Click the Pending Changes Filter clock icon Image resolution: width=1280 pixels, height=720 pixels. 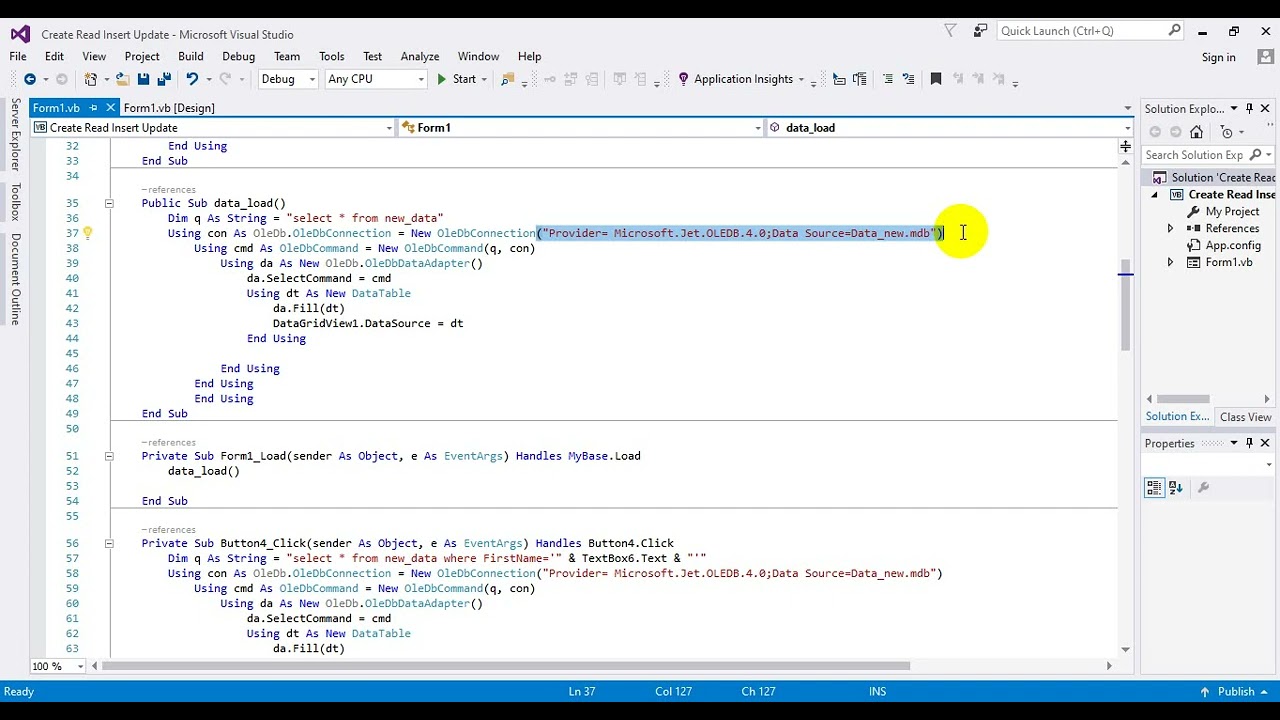click(1227, 132)
